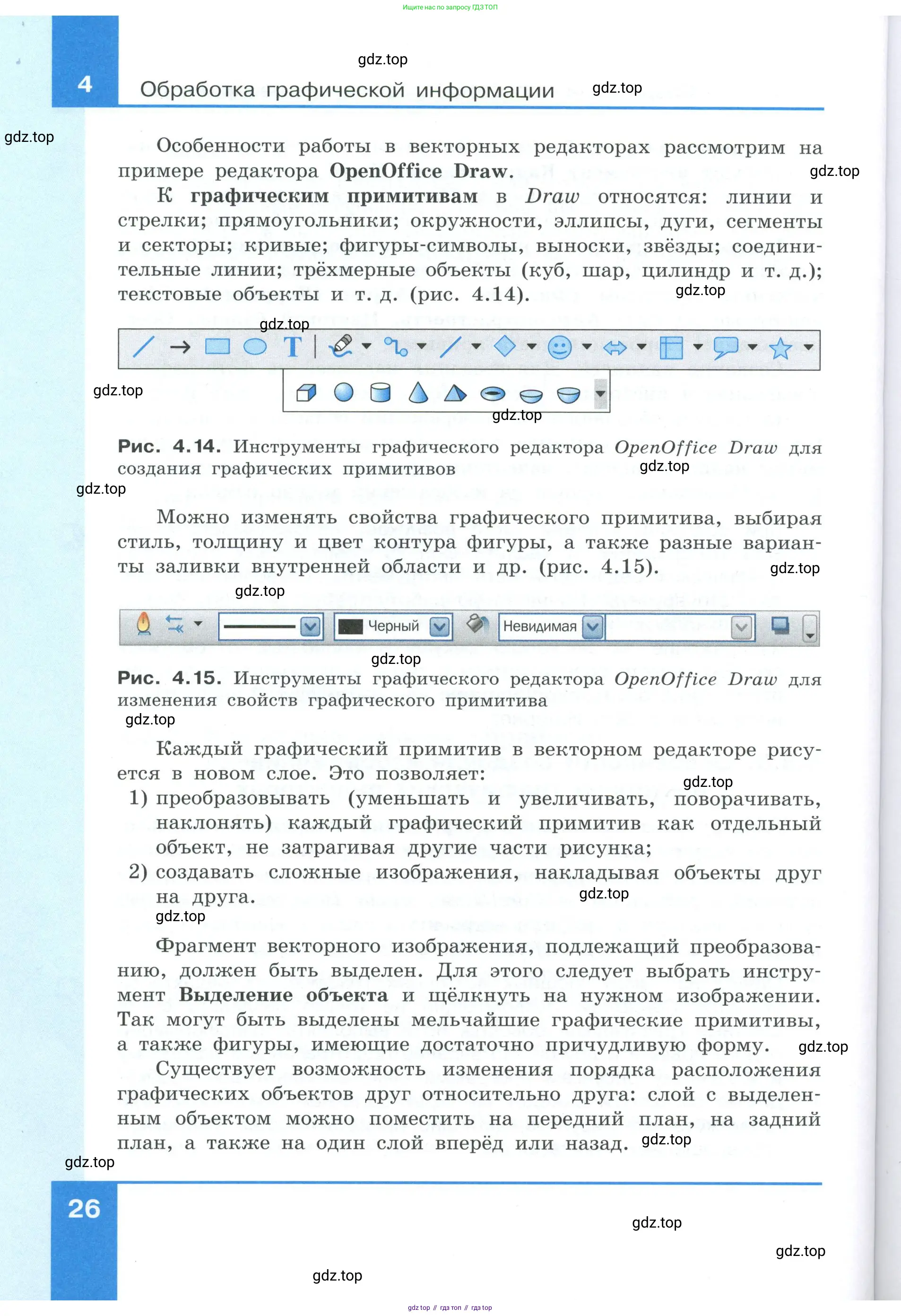901x1316 pixels.
Task: Select the Ellipse tool
Action: coord(255,347)
